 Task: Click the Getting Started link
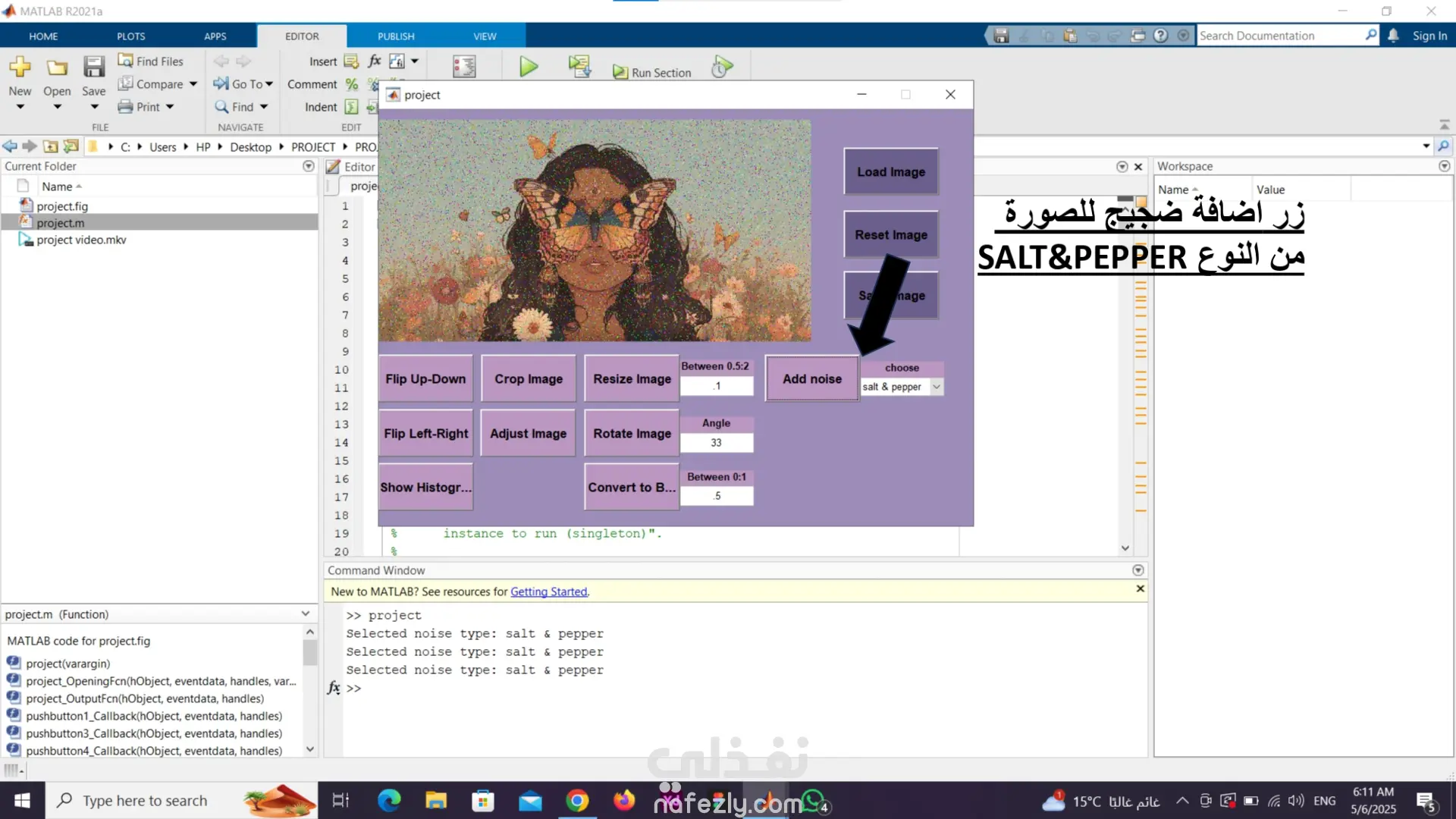click(x=549, y=591)
